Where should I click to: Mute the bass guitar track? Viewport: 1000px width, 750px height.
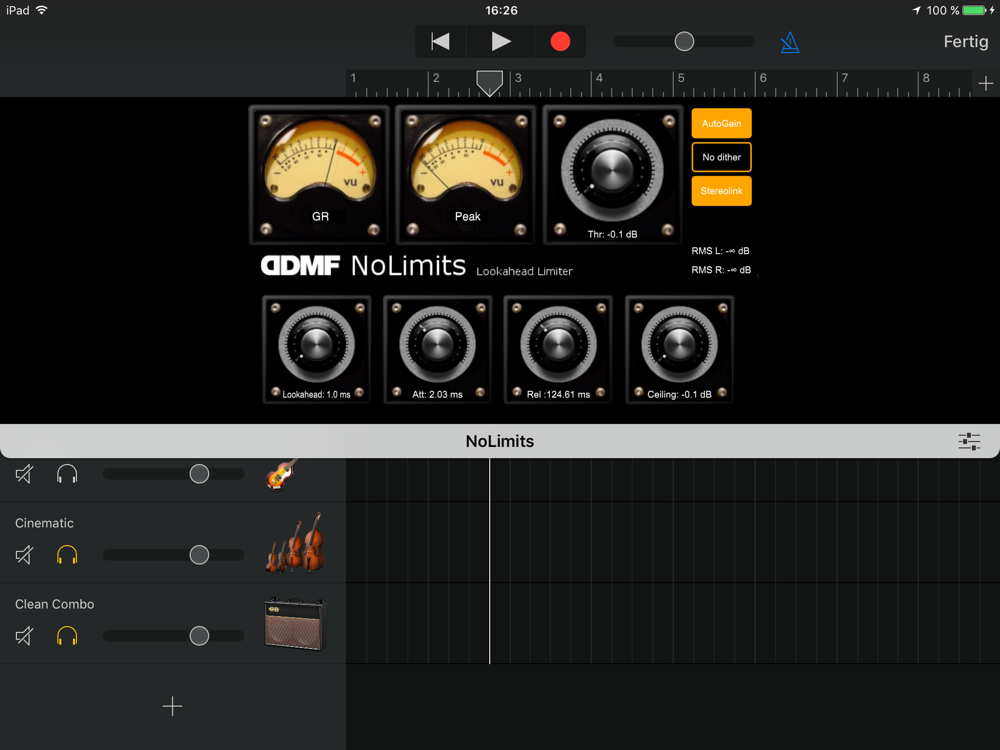pyautogui.click(x=24, y=474)
